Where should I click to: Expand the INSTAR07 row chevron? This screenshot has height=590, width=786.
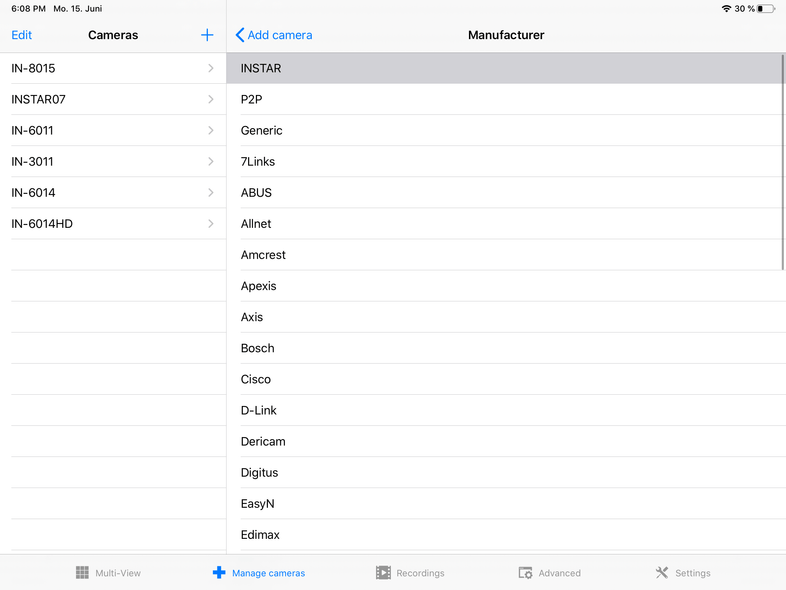211,99
